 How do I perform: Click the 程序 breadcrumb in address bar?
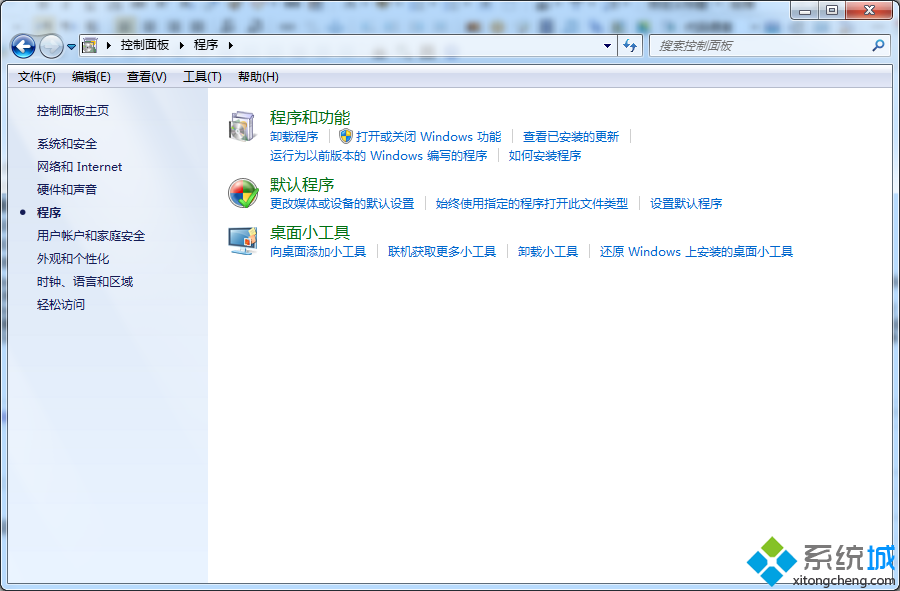206,45
